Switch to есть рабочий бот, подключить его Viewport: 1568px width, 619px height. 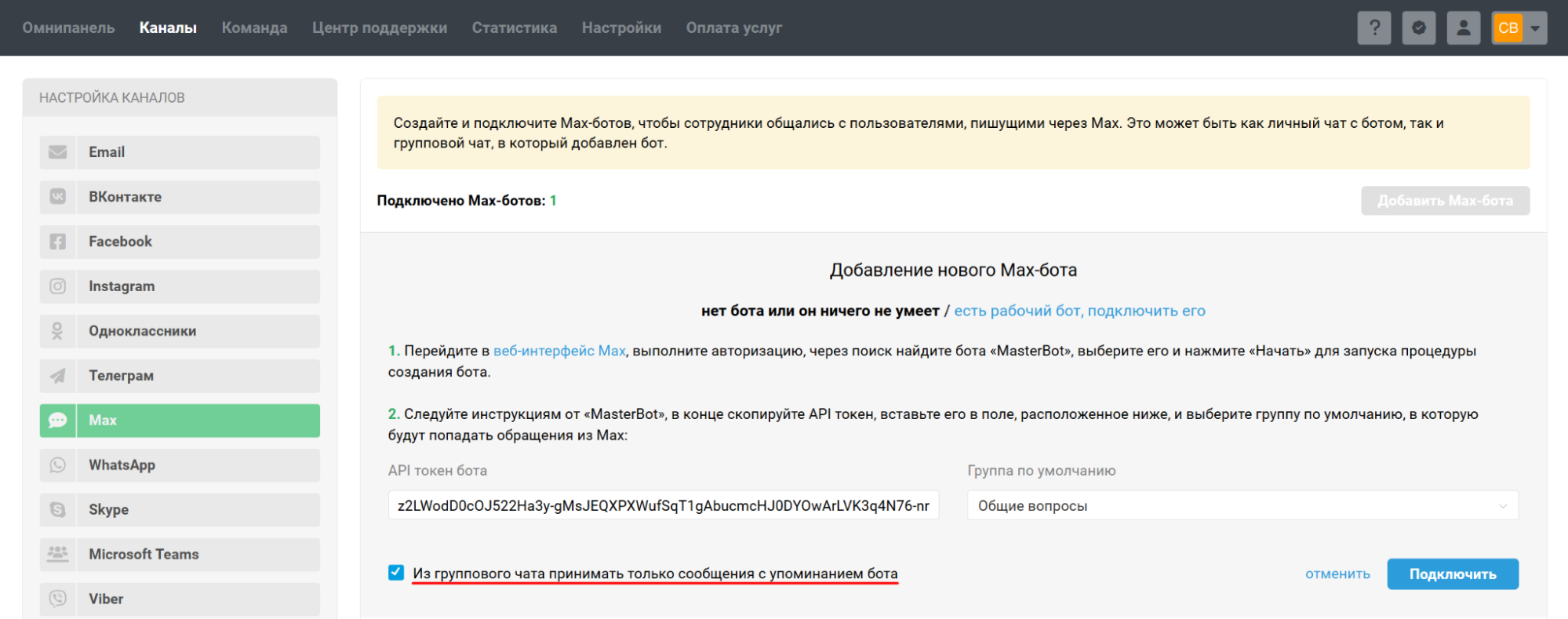(x=1079, y=311)
